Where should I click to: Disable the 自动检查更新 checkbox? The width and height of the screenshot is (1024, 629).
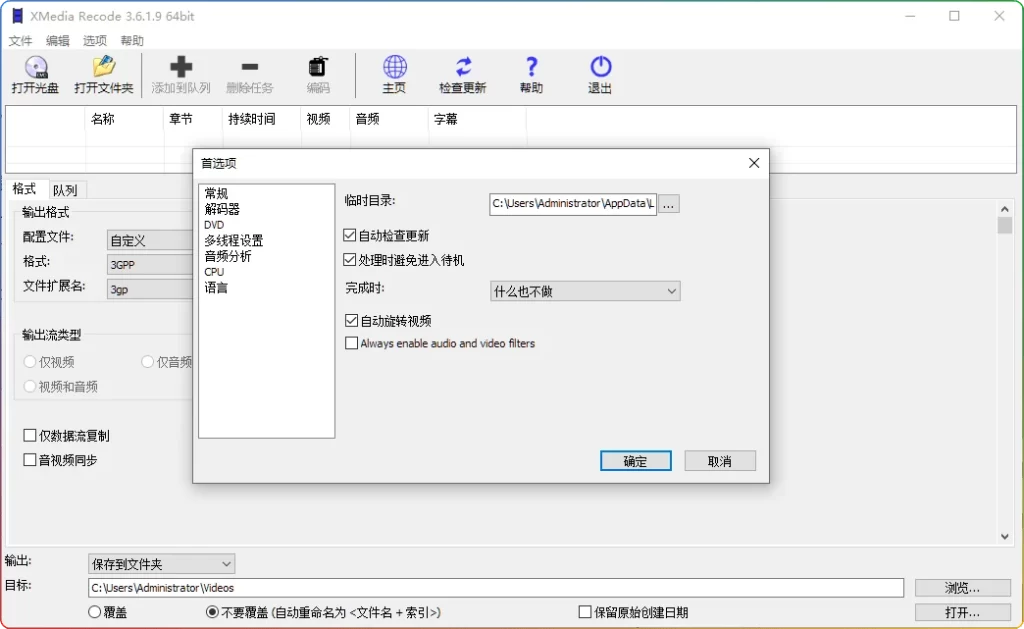coord(350,236)
